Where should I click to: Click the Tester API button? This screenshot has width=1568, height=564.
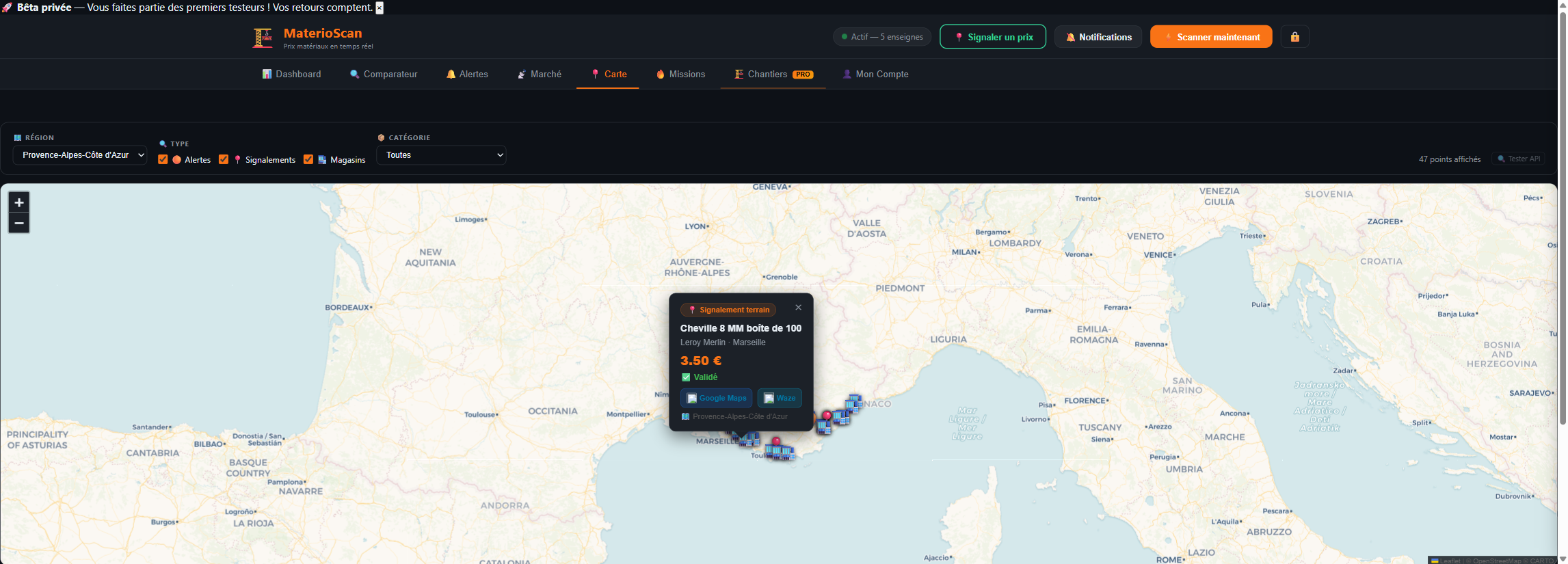(x=1518, y=159)
